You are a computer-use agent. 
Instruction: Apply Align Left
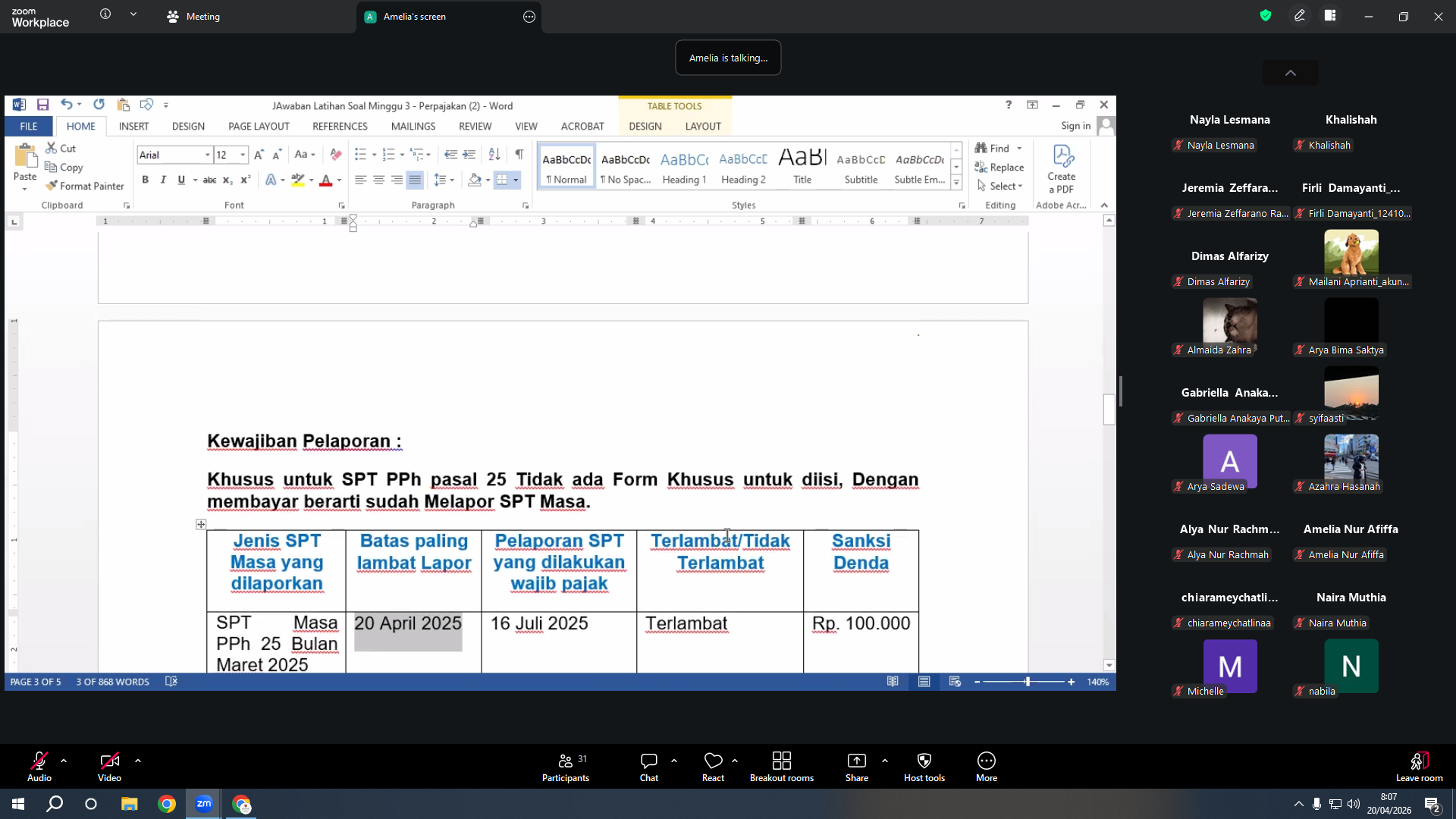pos(360,180)
